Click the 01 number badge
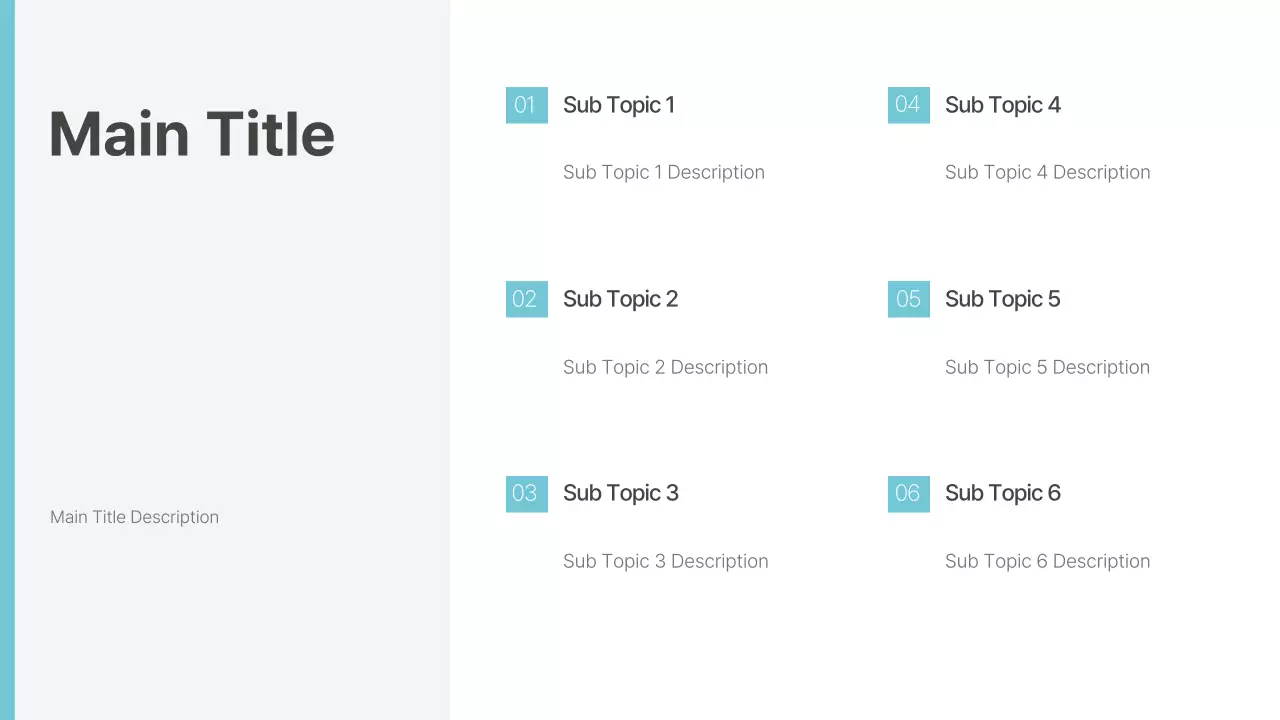The height and width of the screenshot is (720, 1280). (x=526, y=105)
